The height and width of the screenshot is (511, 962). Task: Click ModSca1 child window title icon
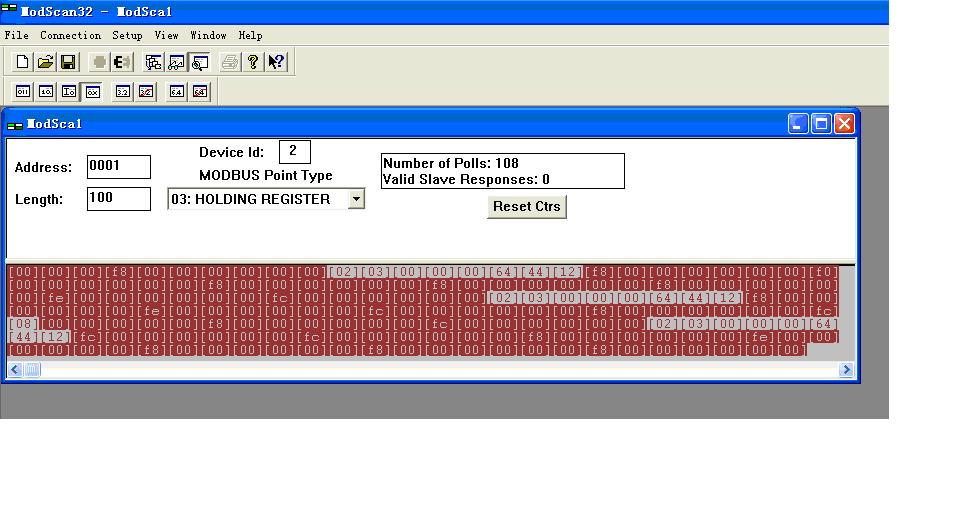pyautogui.click(x=15, y=125)
